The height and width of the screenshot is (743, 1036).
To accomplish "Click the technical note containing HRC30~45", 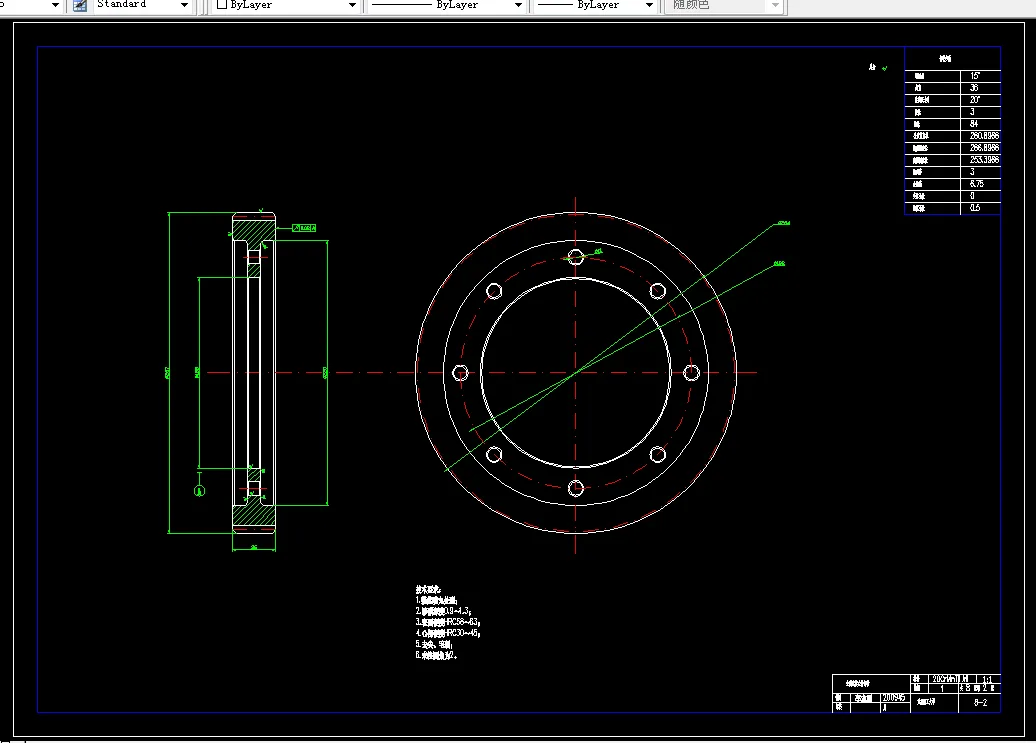I will (448, 633).
